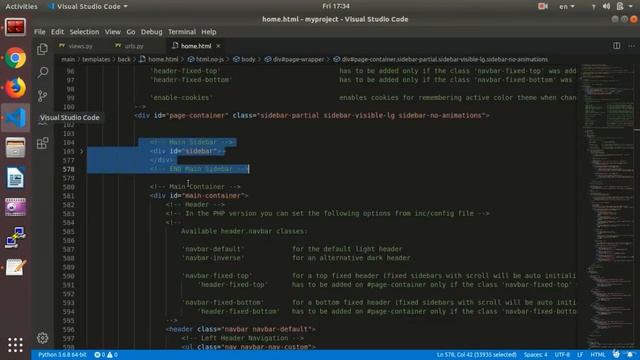This screenshot has width=640, height=360.
Task: Open the Extensions view
Action: pyautogui.click(x=42, y=143)
